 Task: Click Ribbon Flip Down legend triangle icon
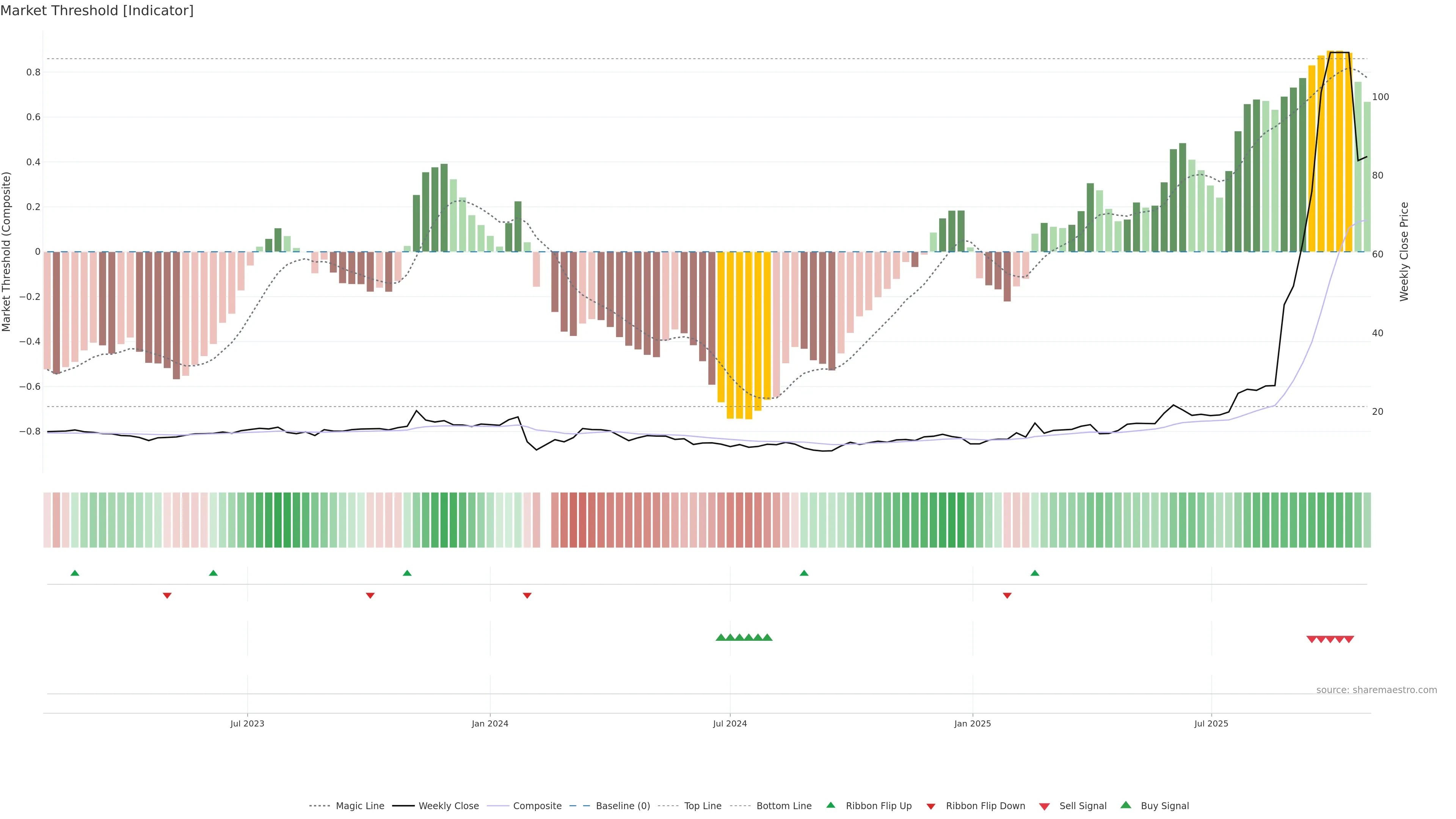[x=931, y=806]
